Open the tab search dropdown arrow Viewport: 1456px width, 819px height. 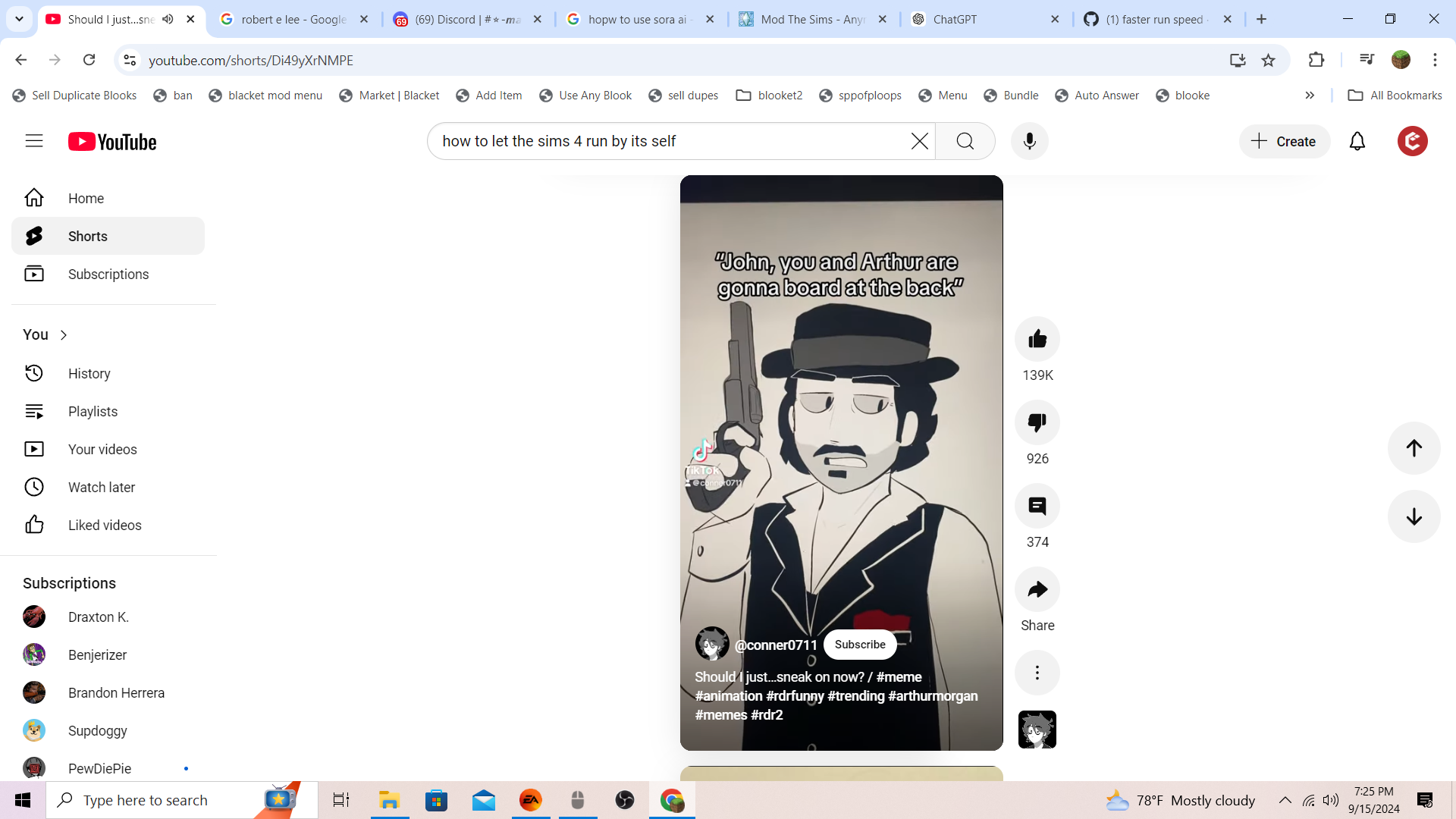pyautogui.click(x=19, y=19)
